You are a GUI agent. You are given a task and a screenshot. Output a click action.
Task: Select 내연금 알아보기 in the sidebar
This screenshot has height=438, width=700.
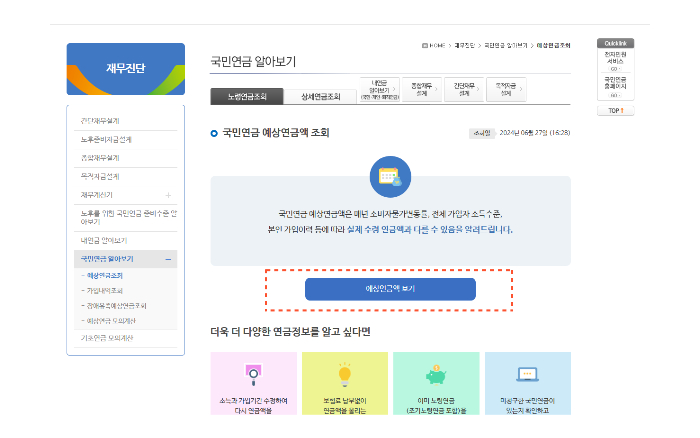[104, 241]
